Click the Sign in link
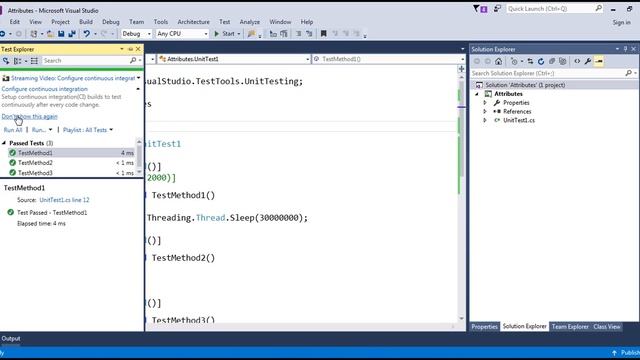640x360 pixels. pyautogui.click(x=622, y=22)
